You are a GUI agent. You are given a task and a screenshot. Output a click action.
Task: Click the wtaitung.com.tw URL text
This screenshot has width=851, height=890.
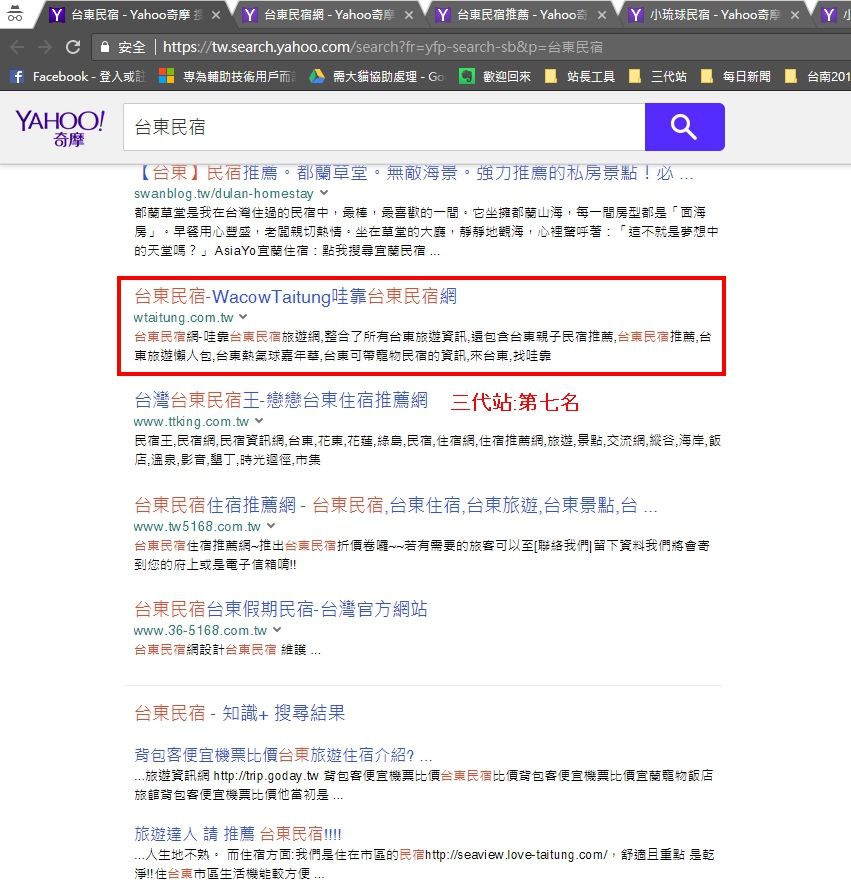click(x=184, y=317)
